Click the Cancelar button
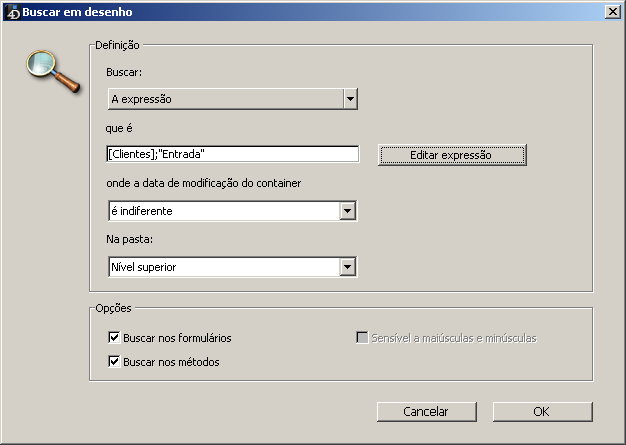 [425, 411]
